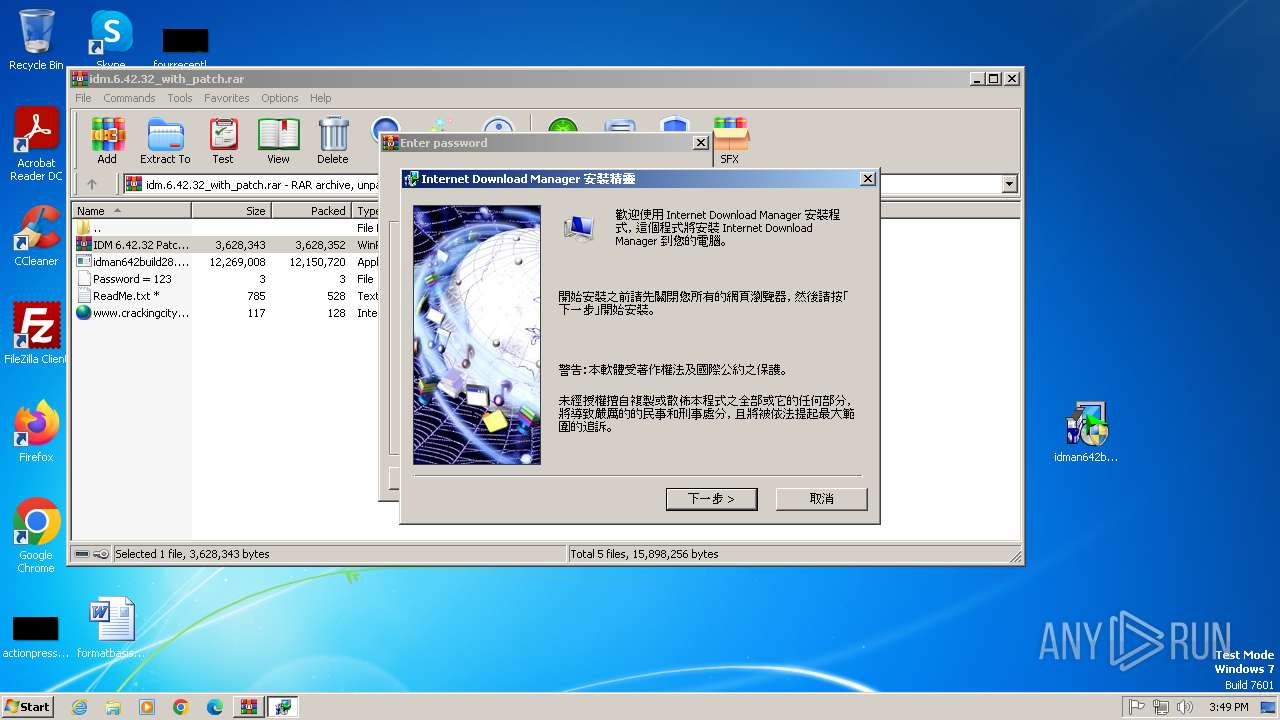Viewport: 1280px width, 720px height.
Task: Sort the list by the Name column header
Action: click(x=131, y=211)
